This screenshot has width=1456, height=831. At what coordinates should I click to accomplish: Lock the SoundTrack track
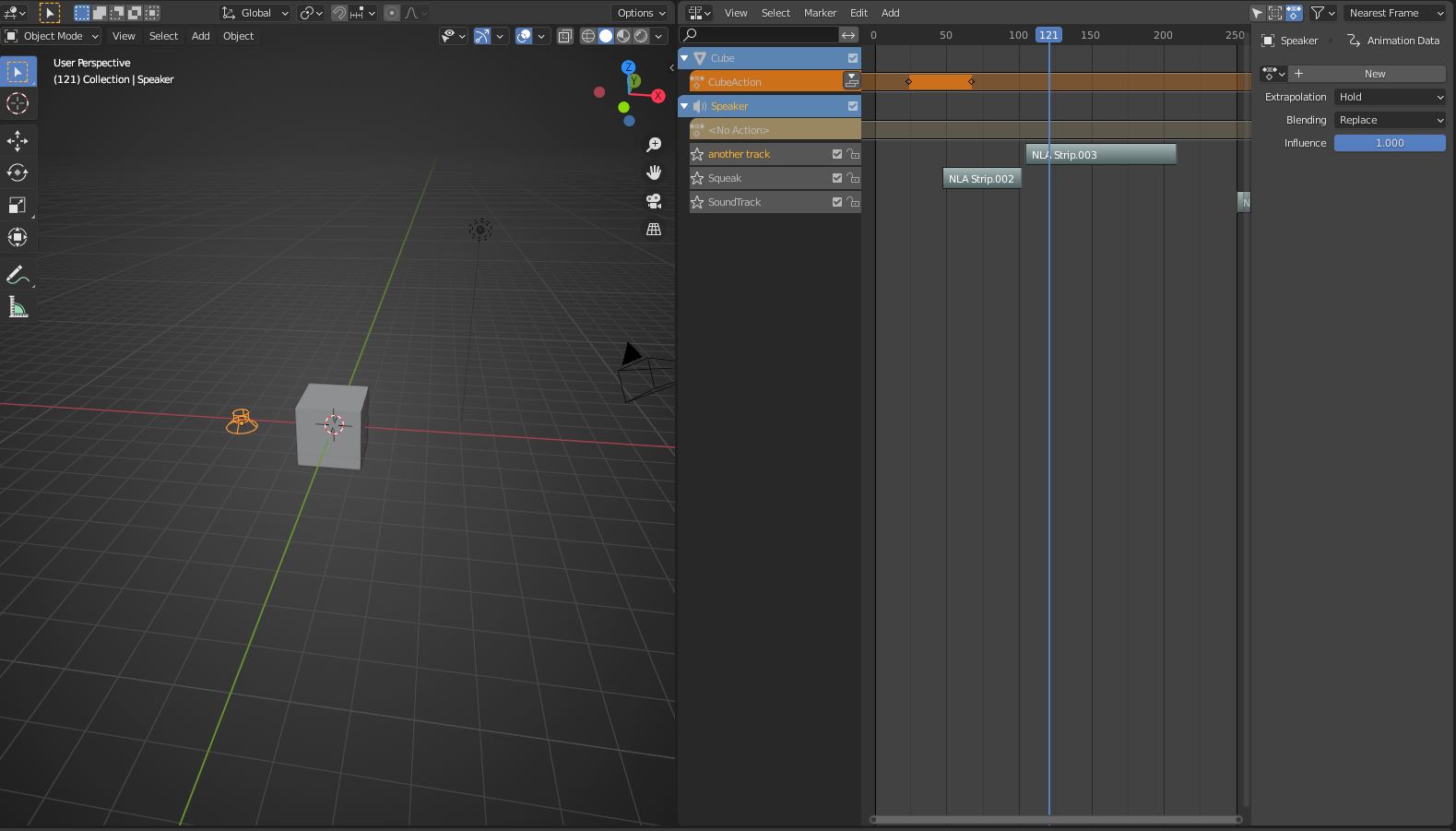tap(853, 202)
